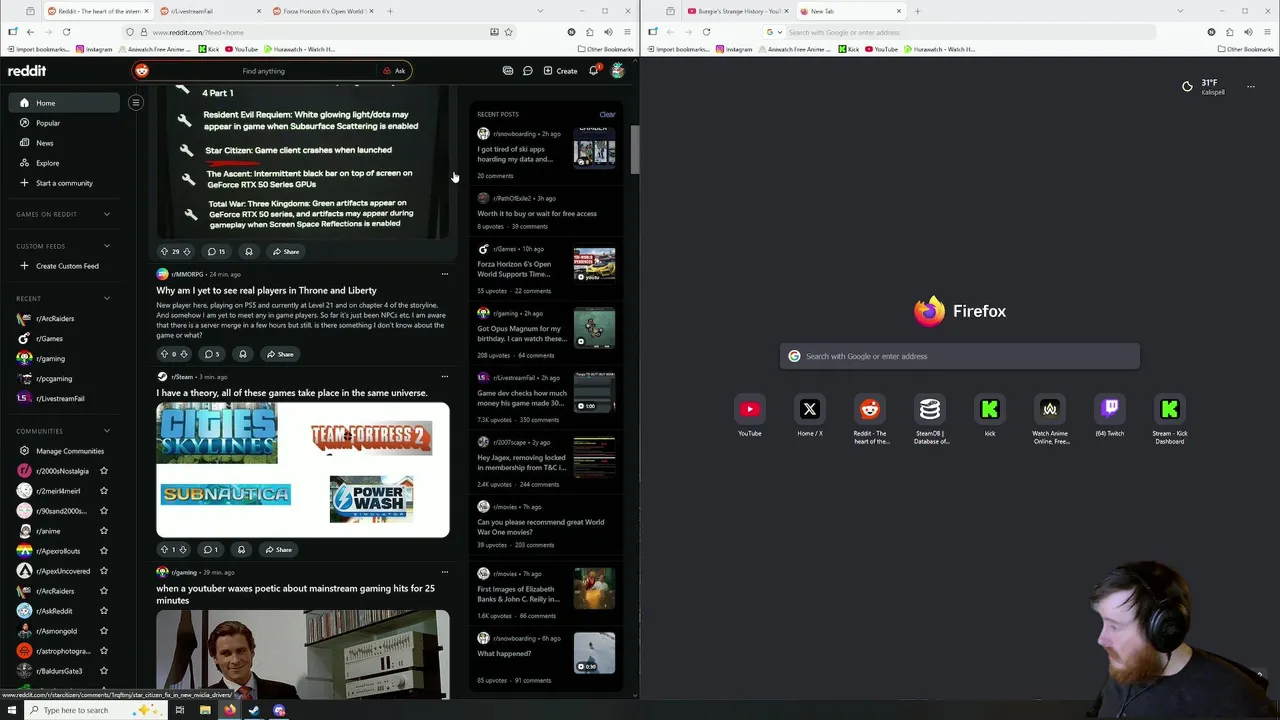
Task: Open the SteamDB shortcut tile
Action: [930, 409]
